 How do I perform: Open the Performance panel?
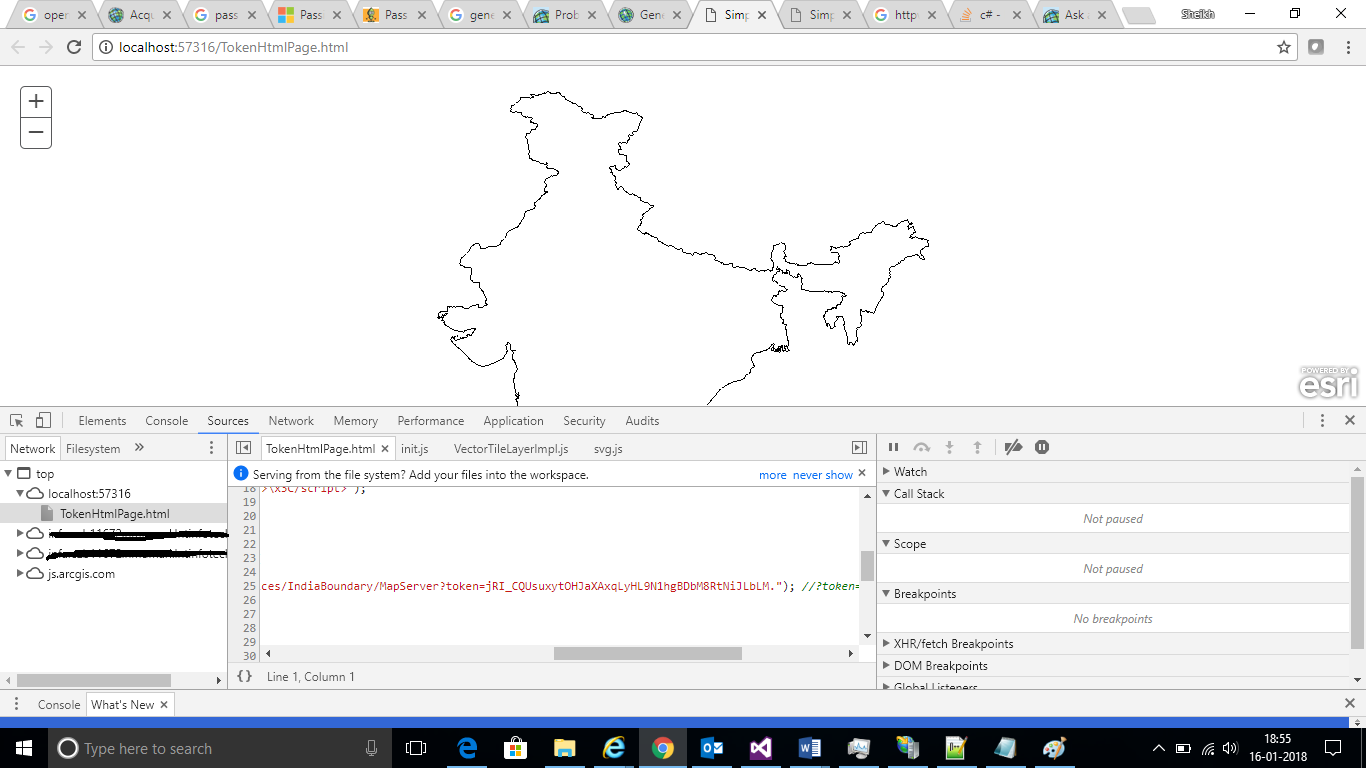431,421
